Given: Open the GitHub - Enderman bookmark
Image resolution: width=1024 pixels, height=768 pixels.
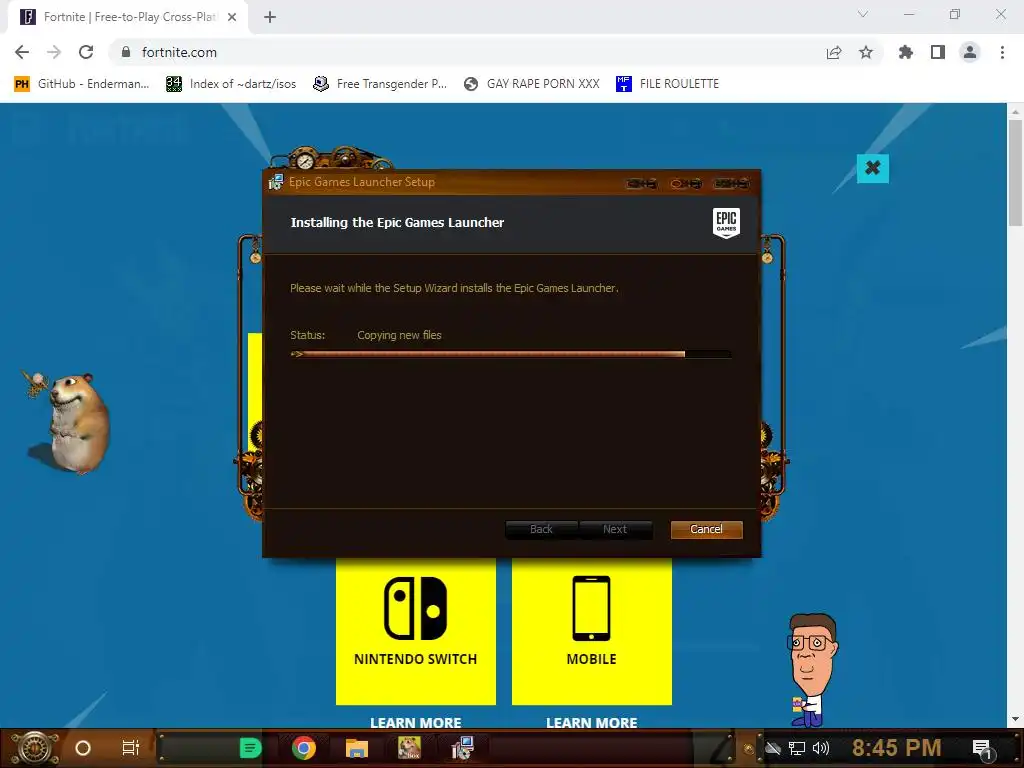Looking at the screenshot, I should click(x=82, y=84).
